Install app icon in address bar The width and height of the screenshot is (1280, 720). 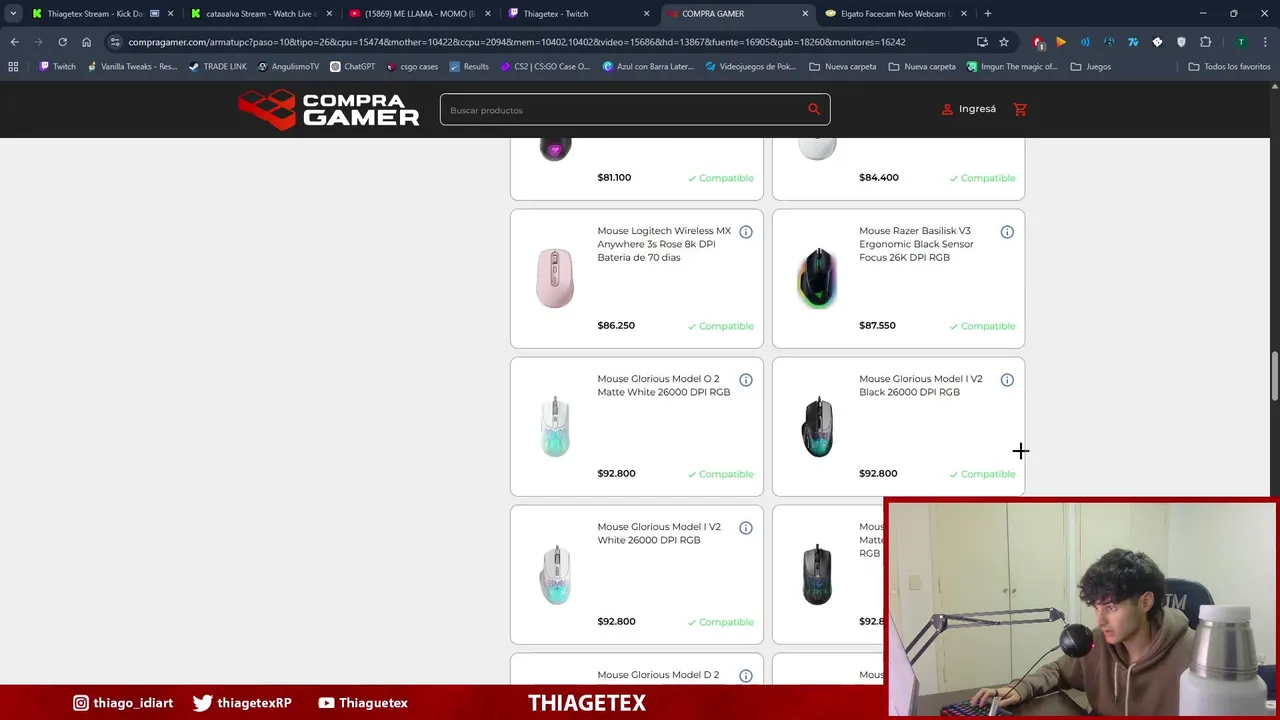point(982,42)
